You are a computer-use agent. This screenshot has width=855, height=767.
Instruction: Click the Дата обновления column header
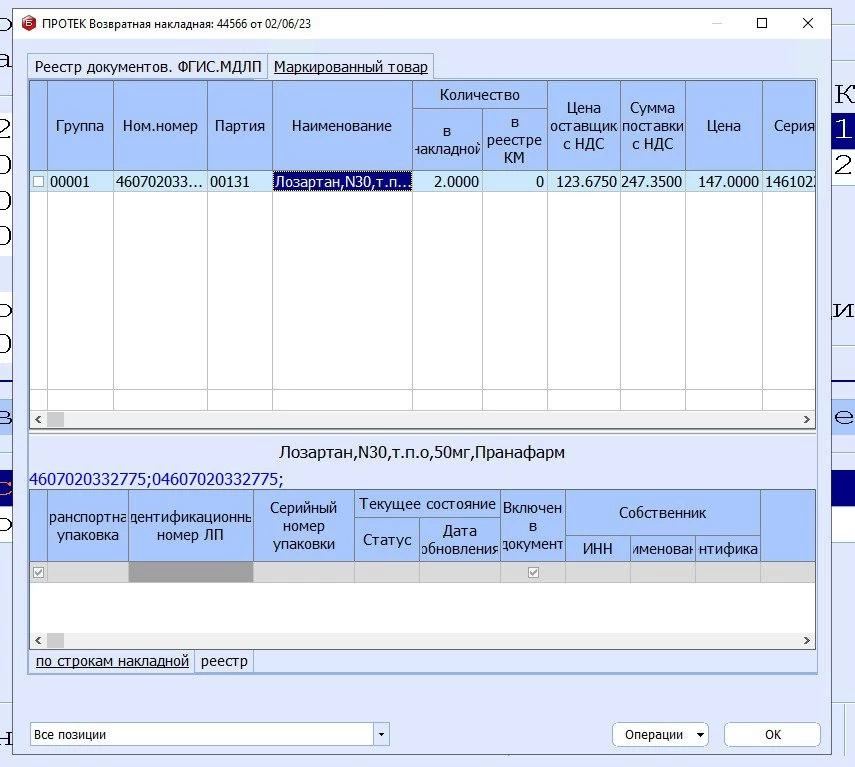coord(460,540)
